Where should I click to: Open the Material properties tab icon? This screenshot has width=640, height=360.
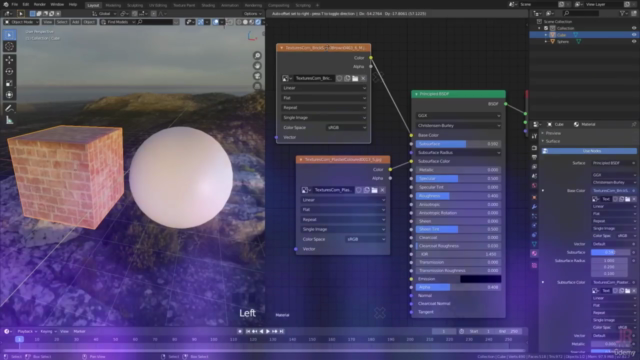534,253
